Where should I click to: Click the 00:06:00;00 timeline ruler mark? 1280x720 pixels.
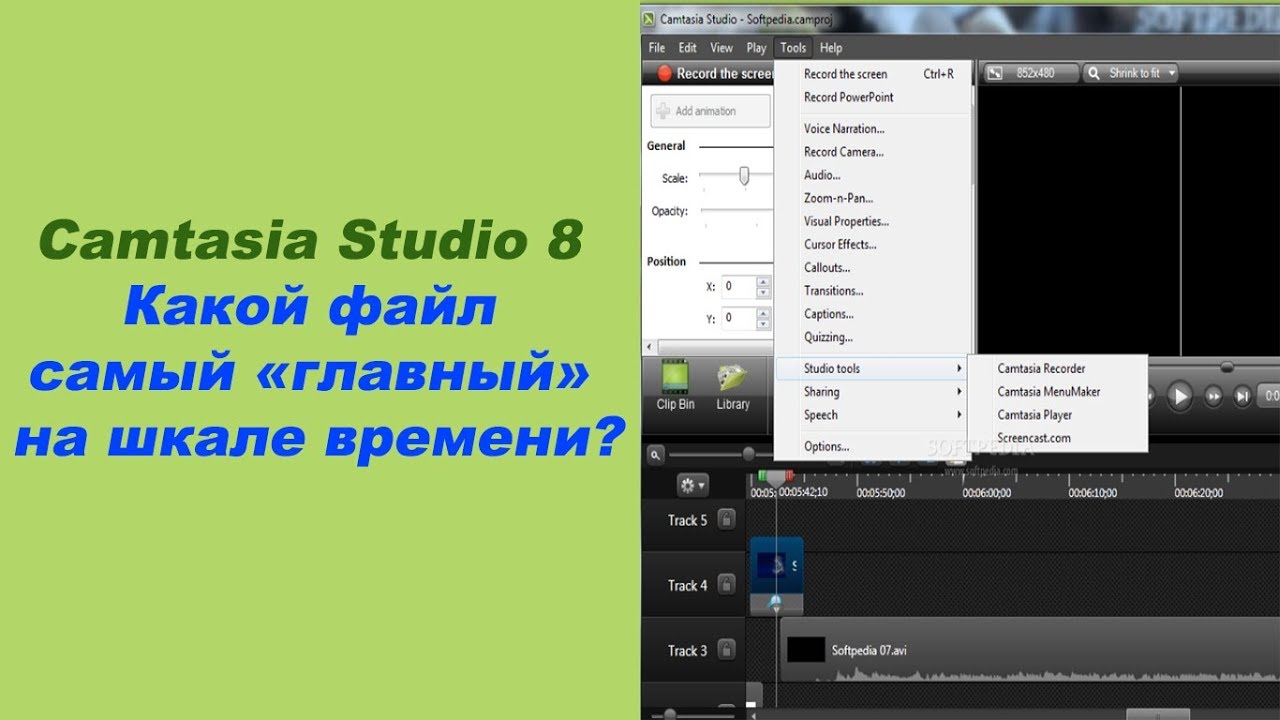coord(986,492)
